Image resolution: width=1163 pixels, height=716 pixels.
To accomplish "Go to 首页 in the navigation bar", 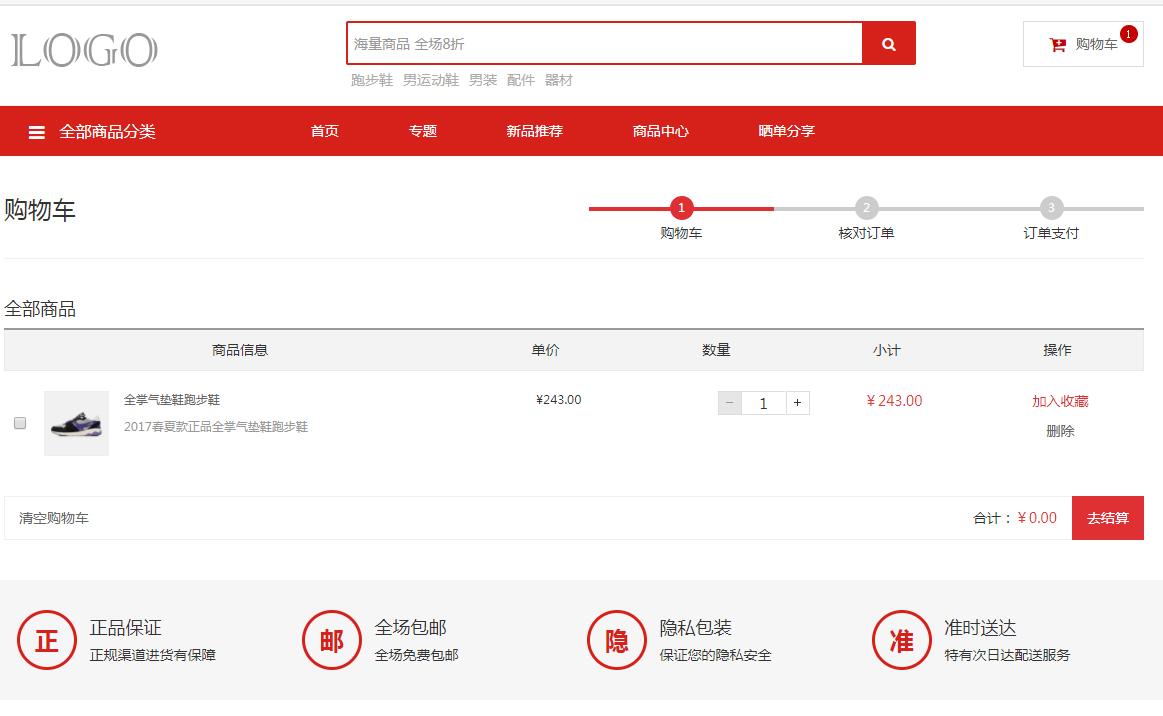I will [325, 131].
